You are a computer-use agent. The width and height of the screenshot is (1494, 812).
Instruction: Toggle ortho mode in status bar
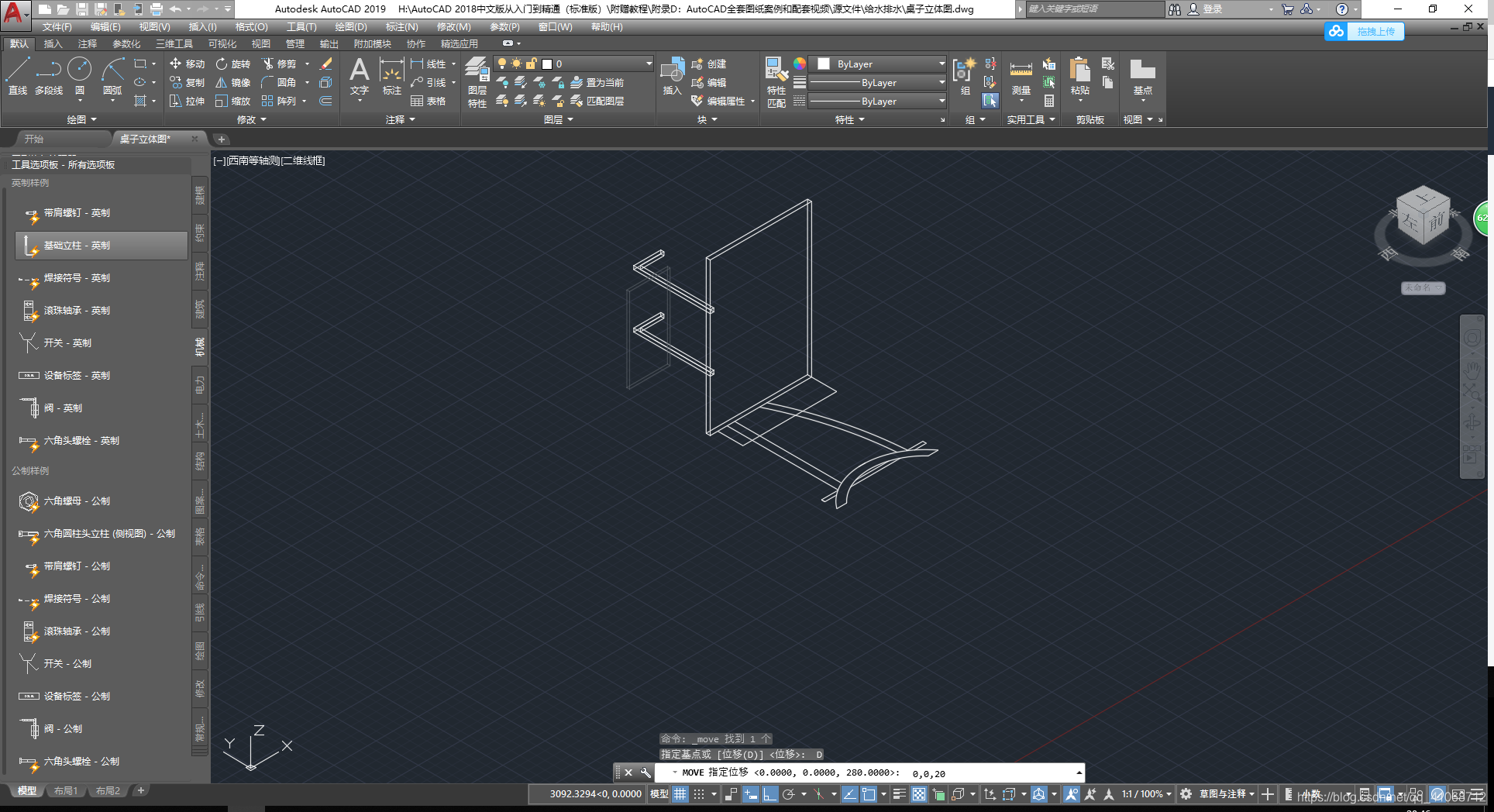pyautogui.click(x=769, y=794)
